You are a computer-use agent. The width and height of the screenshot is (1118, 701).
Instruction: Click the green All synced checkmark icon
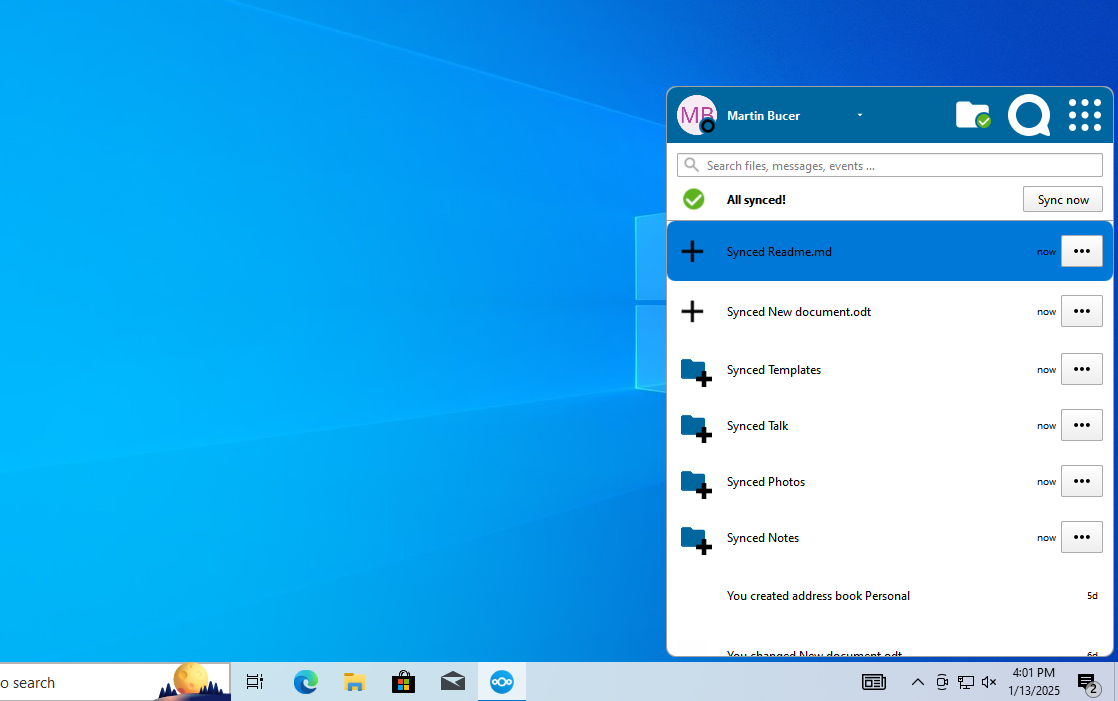693,199
